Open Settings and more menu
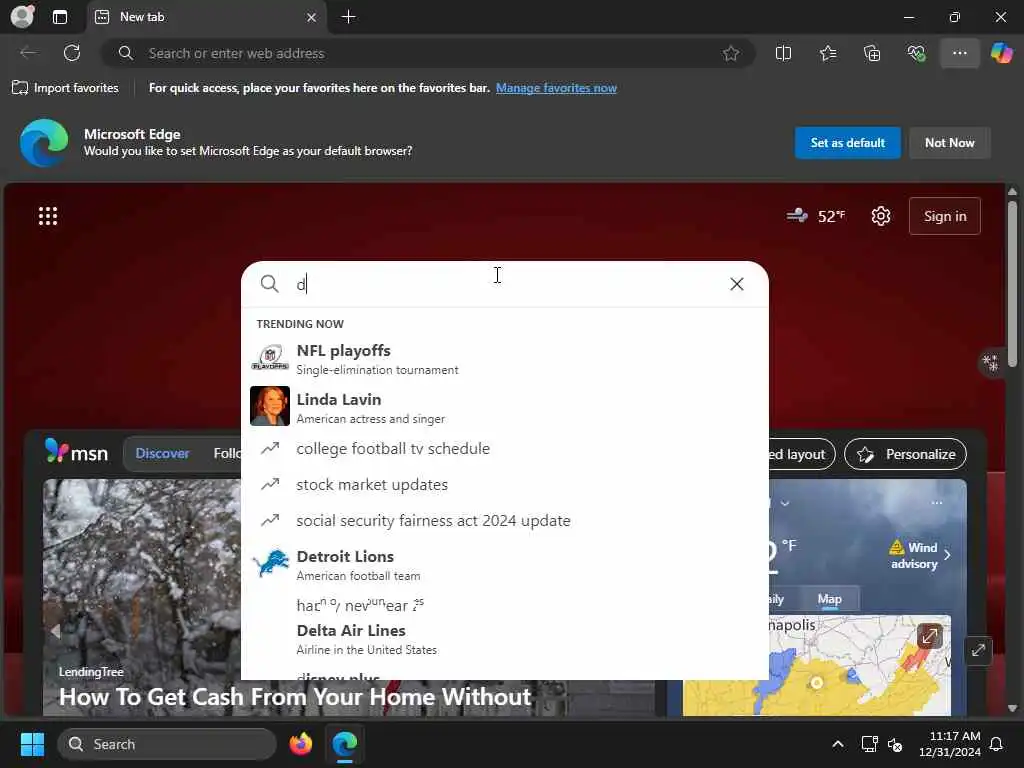Viewport: 1024px width, 768px height. coord(959,53)
